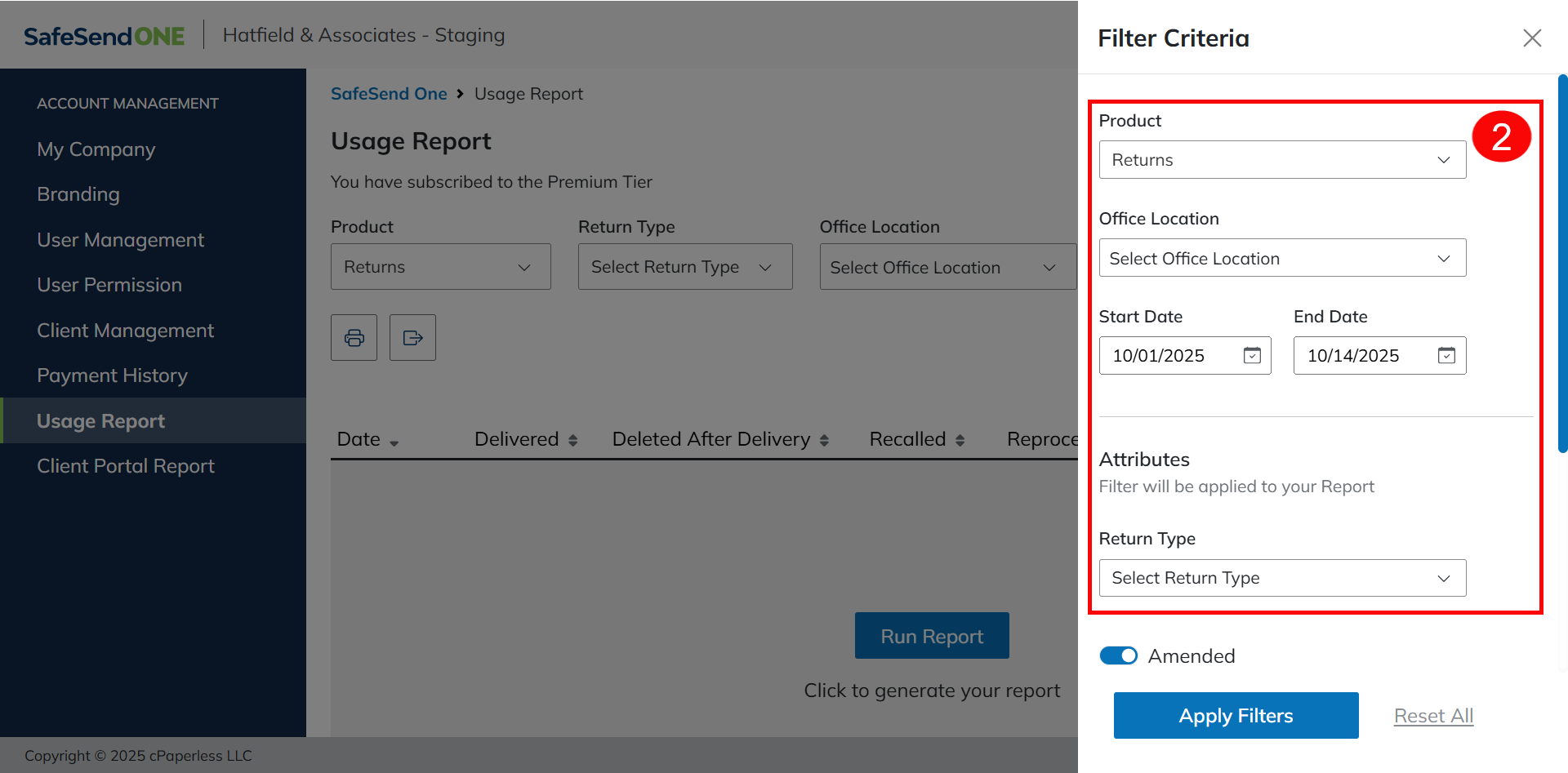This screenshot has height=773, width=1568.
Task: Click the print report icon
Action: [x=354, y=338]
